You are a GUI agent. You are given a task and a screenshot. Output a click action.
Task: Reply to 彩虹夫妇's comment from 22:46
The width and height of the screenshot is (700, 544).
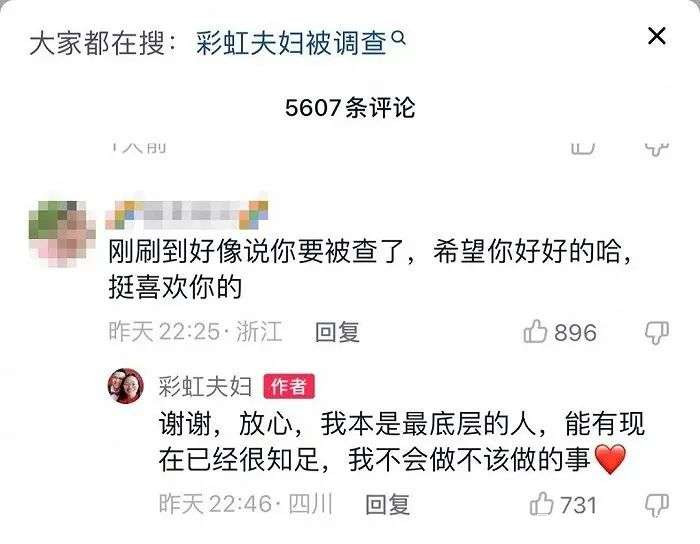(388, 505)
